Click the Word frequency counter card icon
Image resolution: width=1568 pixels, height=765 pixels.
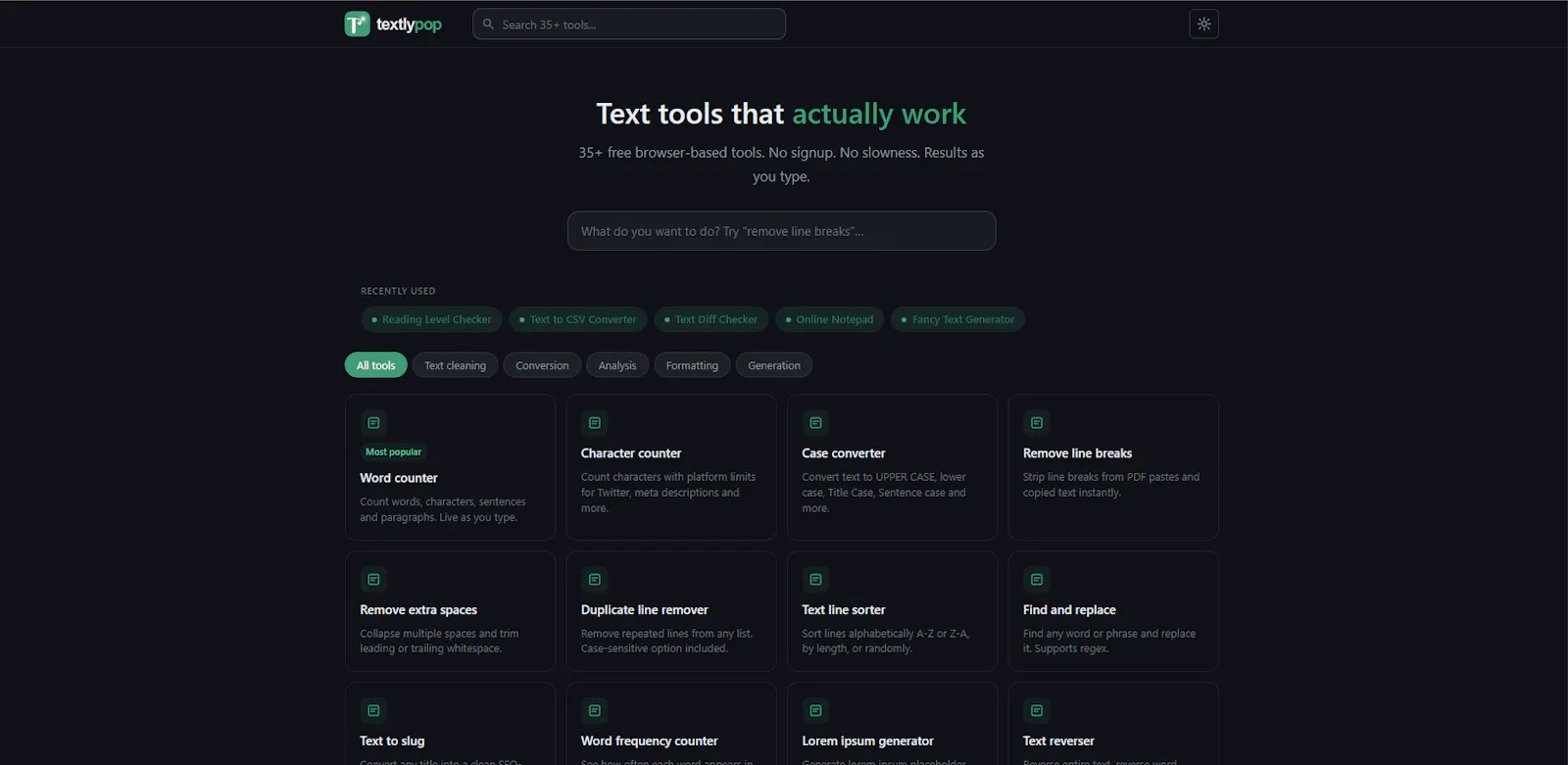click(594, 711)
